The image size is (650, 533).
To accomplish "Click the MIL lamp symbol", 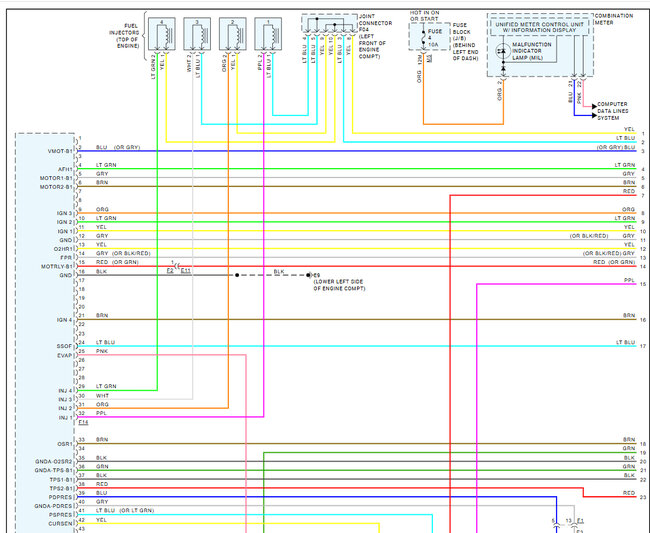I will tap(503, 51).
